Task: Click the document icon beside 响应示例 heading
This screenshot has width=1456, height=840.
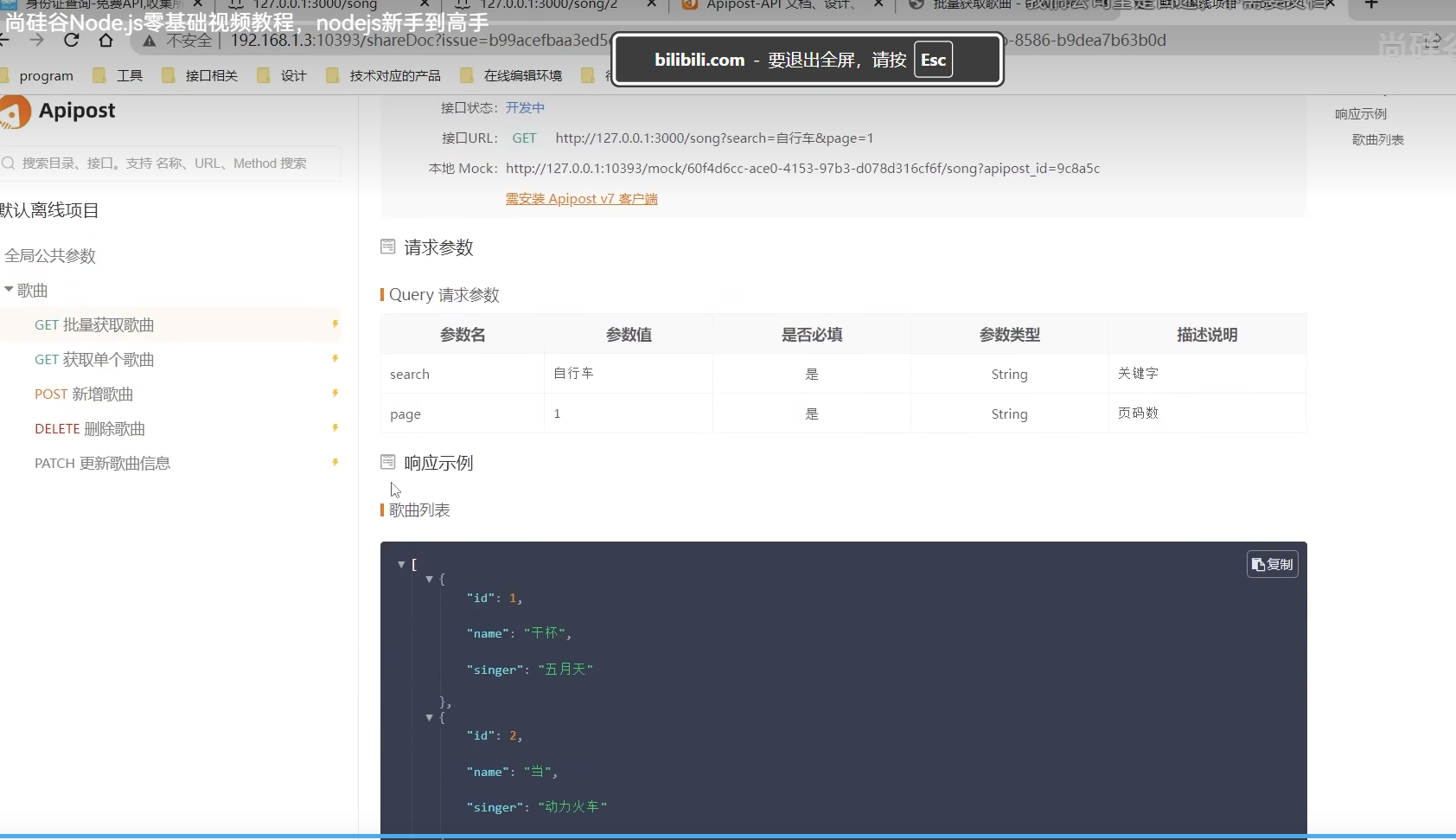Action: (387, 462)
